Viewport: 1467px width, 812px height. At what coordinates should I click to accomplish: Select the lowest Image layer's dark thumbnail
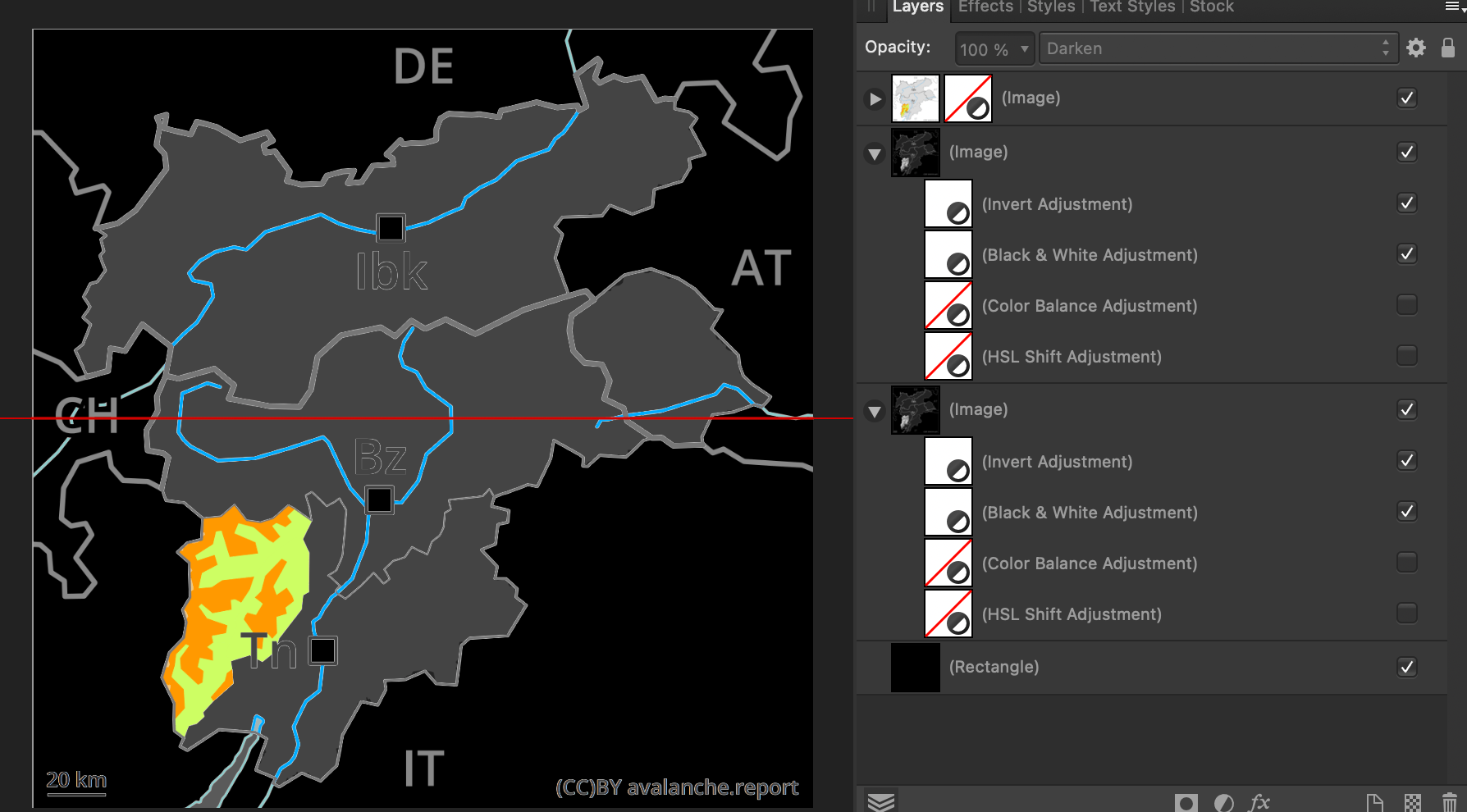point(916,410)
